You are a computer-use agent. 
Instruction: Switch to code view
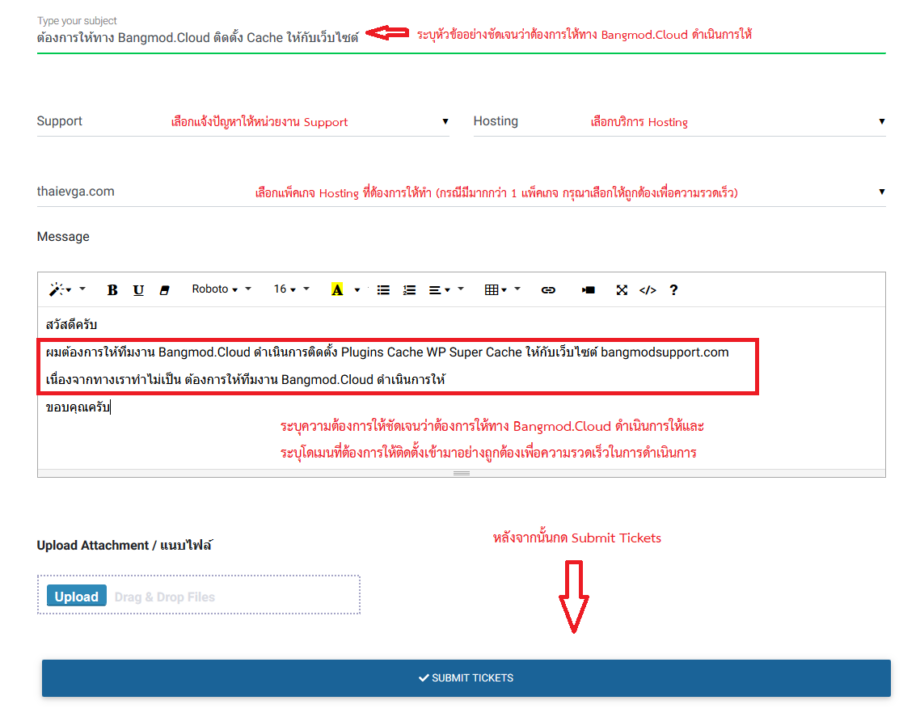pos(648,290)
